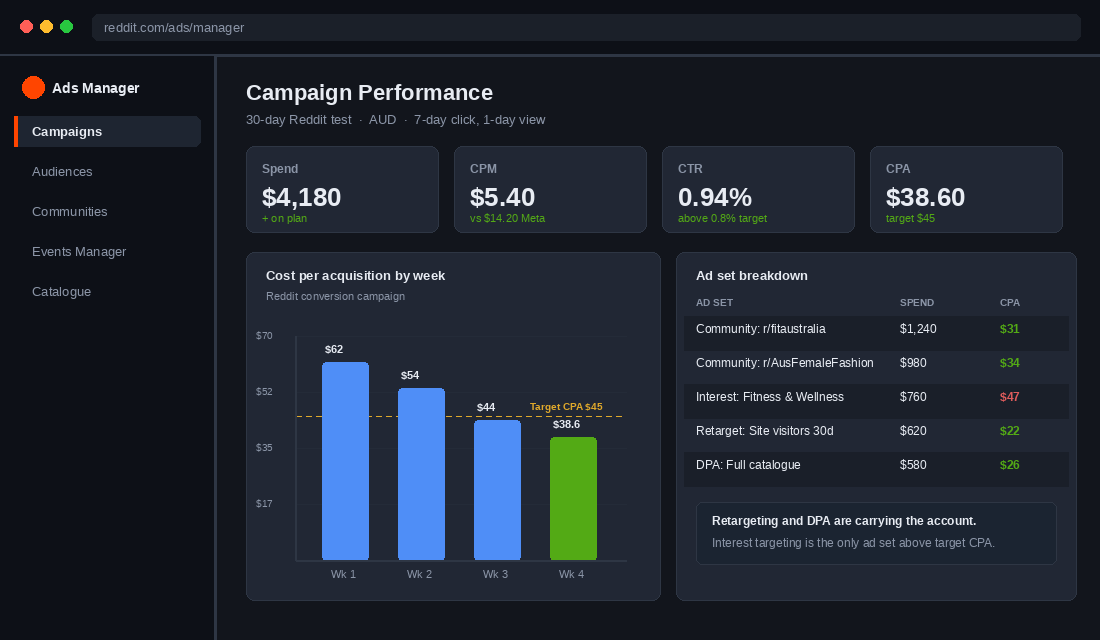Click the red $47 CPA value
The image size is (1100, 640).
point(1010,397)
